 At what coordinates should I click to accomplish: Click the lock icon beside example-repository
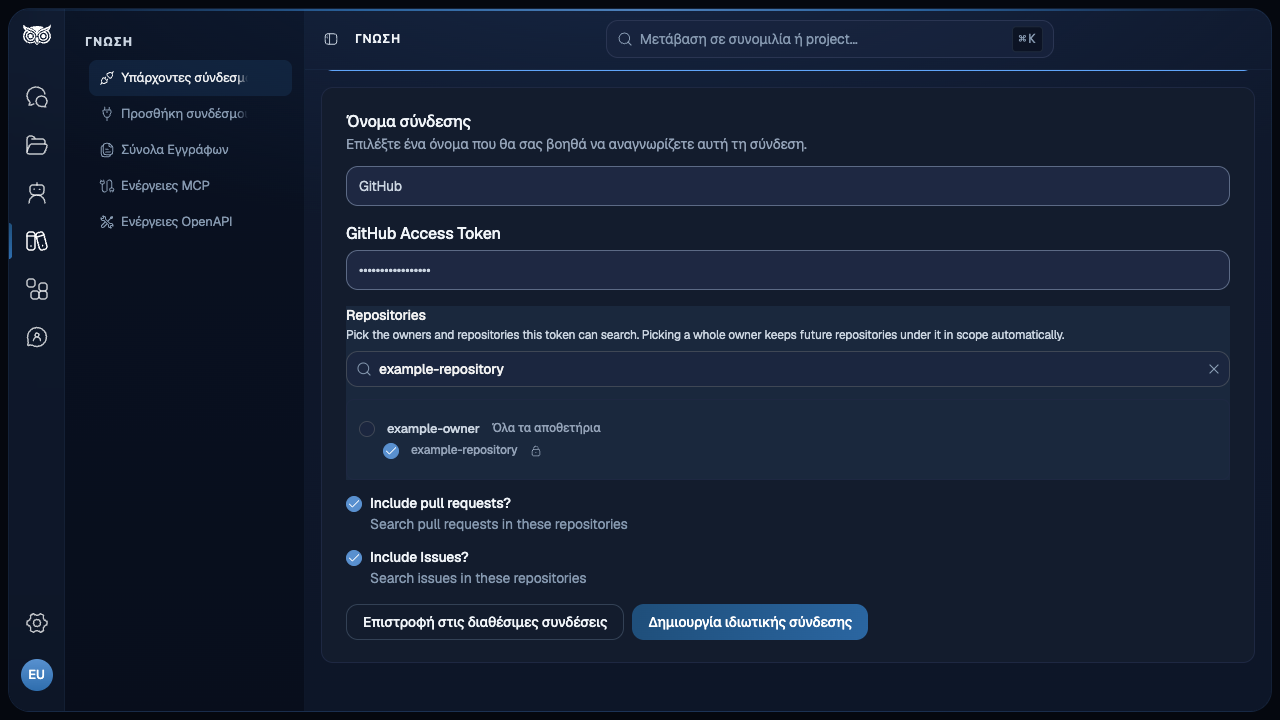536,451
